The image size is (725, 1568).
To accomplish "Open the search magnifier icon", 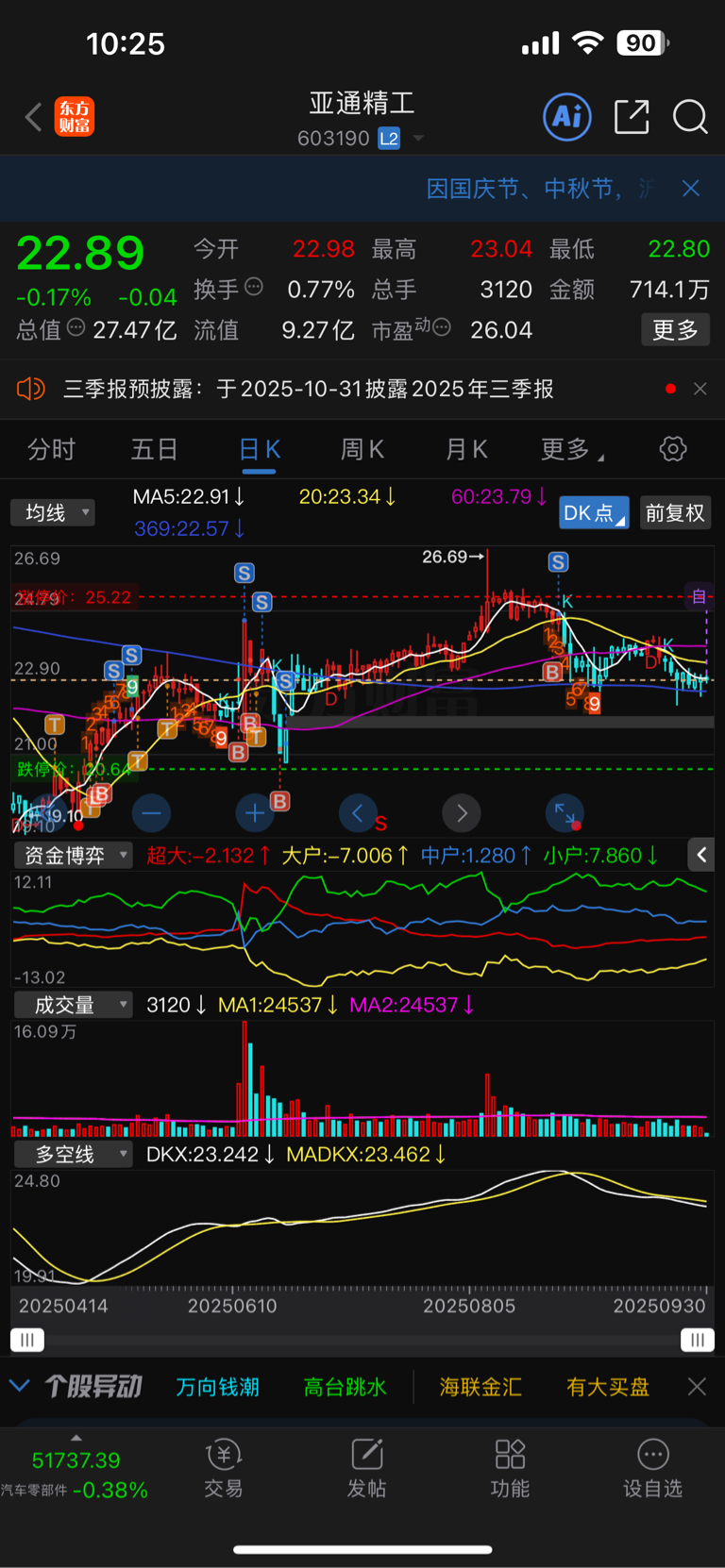I will coord(690,117).
